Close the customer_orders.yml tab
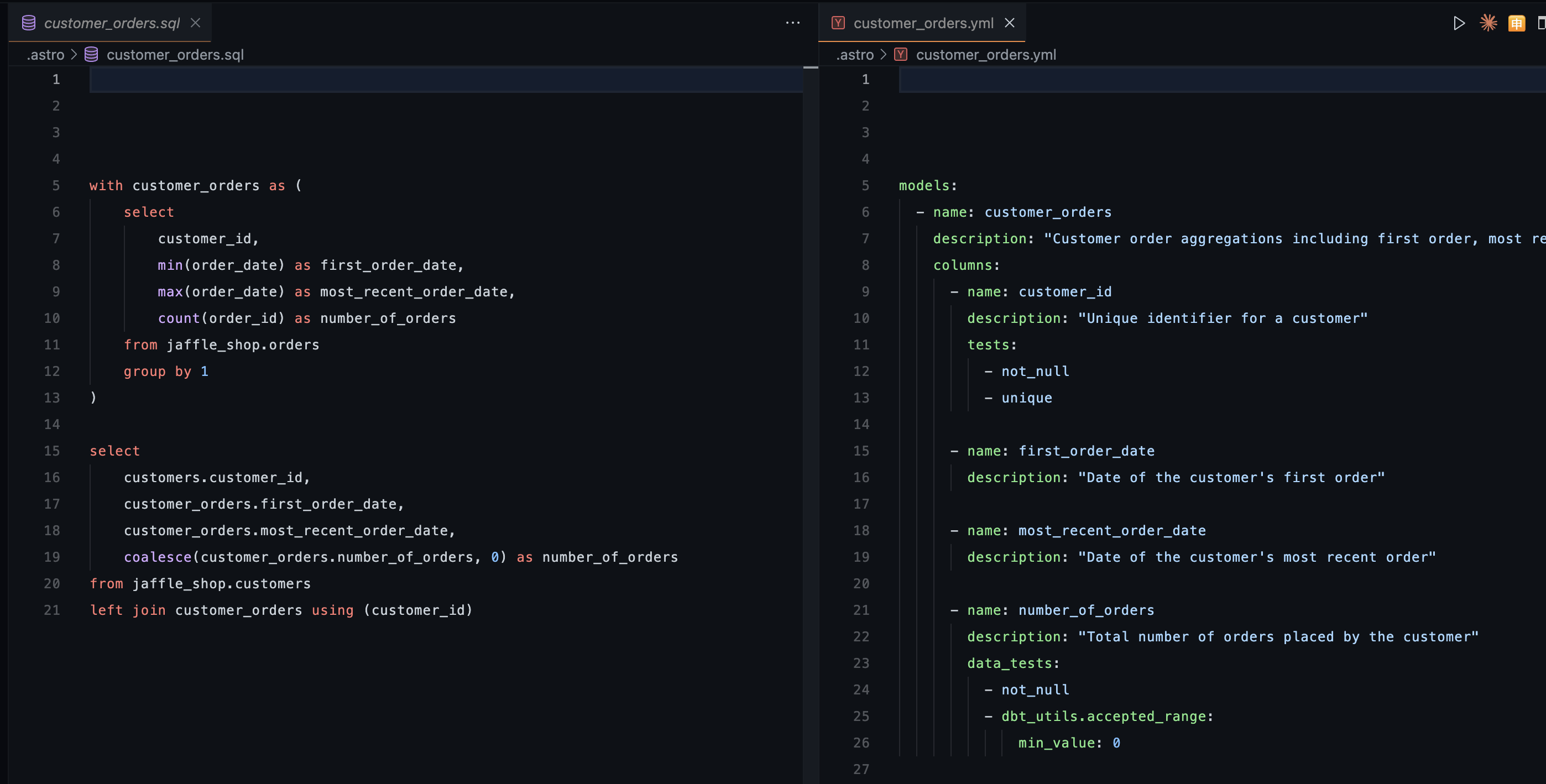 [1010, 23]
